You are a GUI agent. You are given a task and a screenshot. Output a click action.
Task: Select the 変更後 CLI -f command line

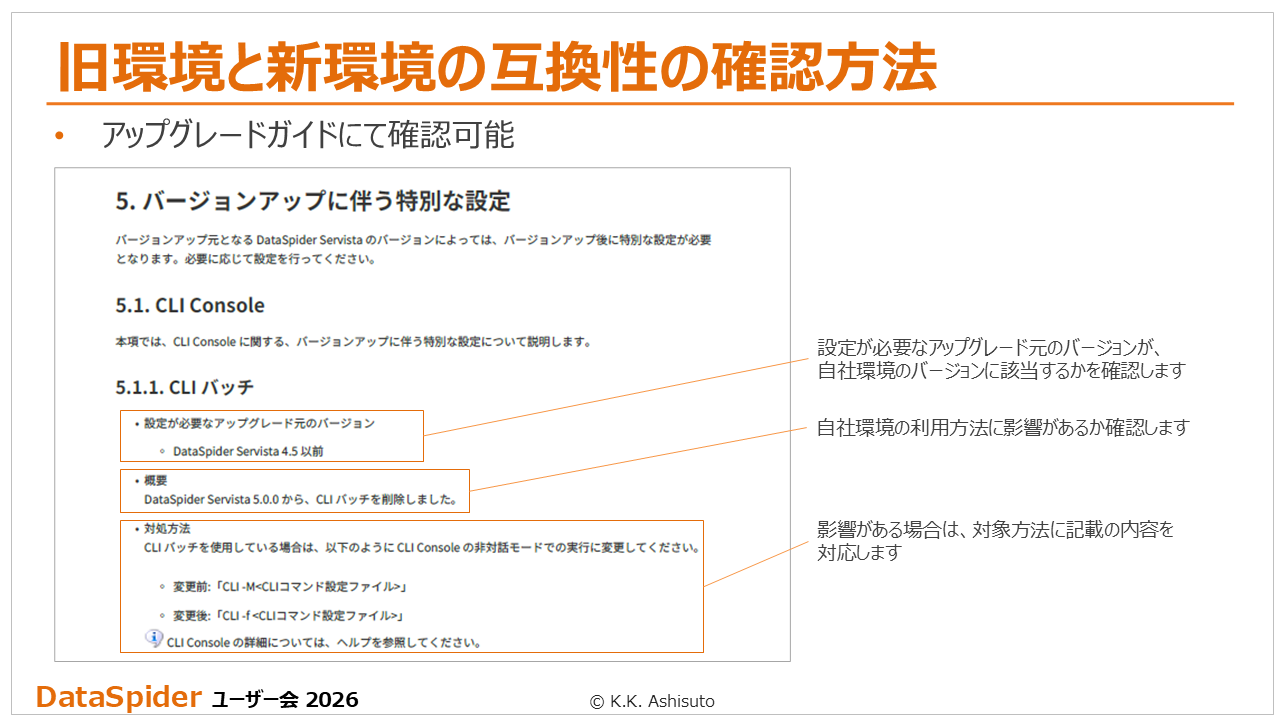point(288,616)
